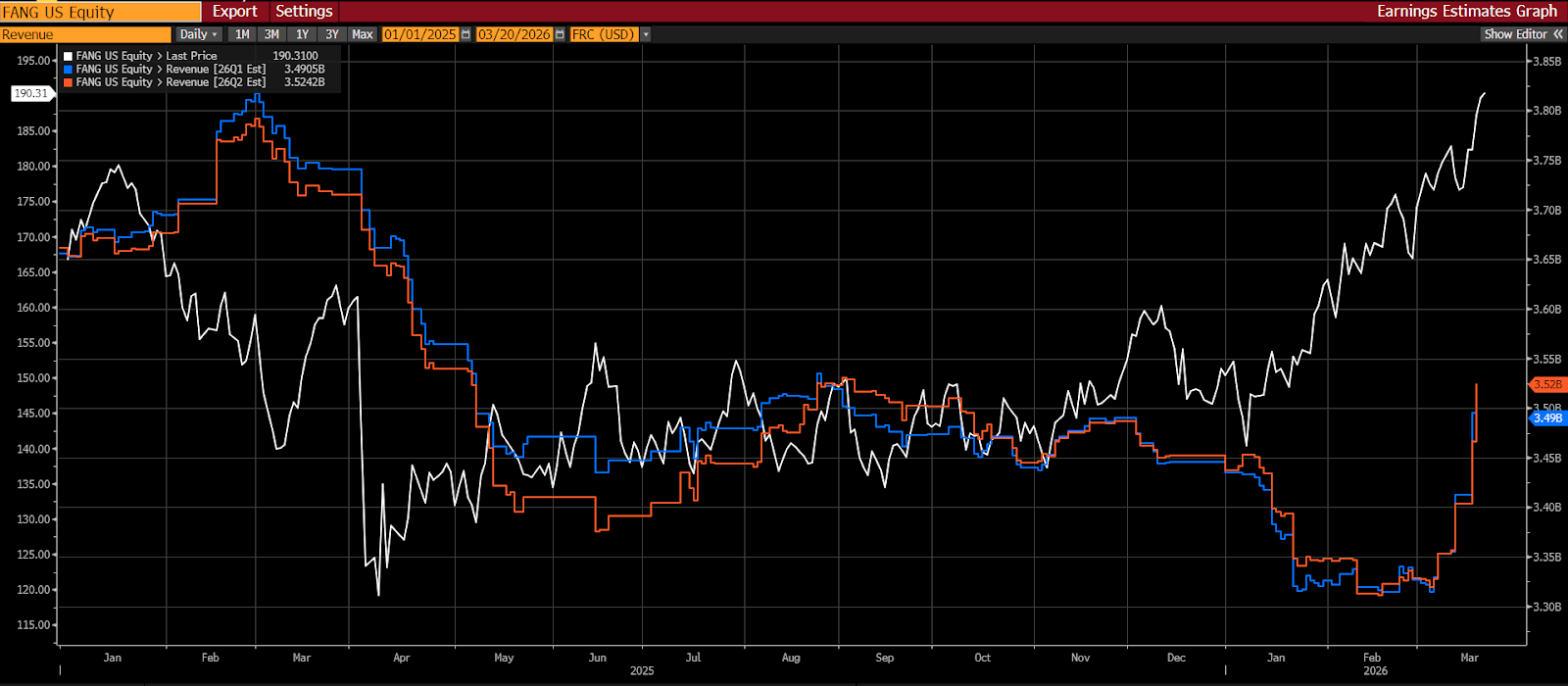Click the orange 26Q2 Est legend square
This screenshot has width=1568, height=686.
coord(68,82)
